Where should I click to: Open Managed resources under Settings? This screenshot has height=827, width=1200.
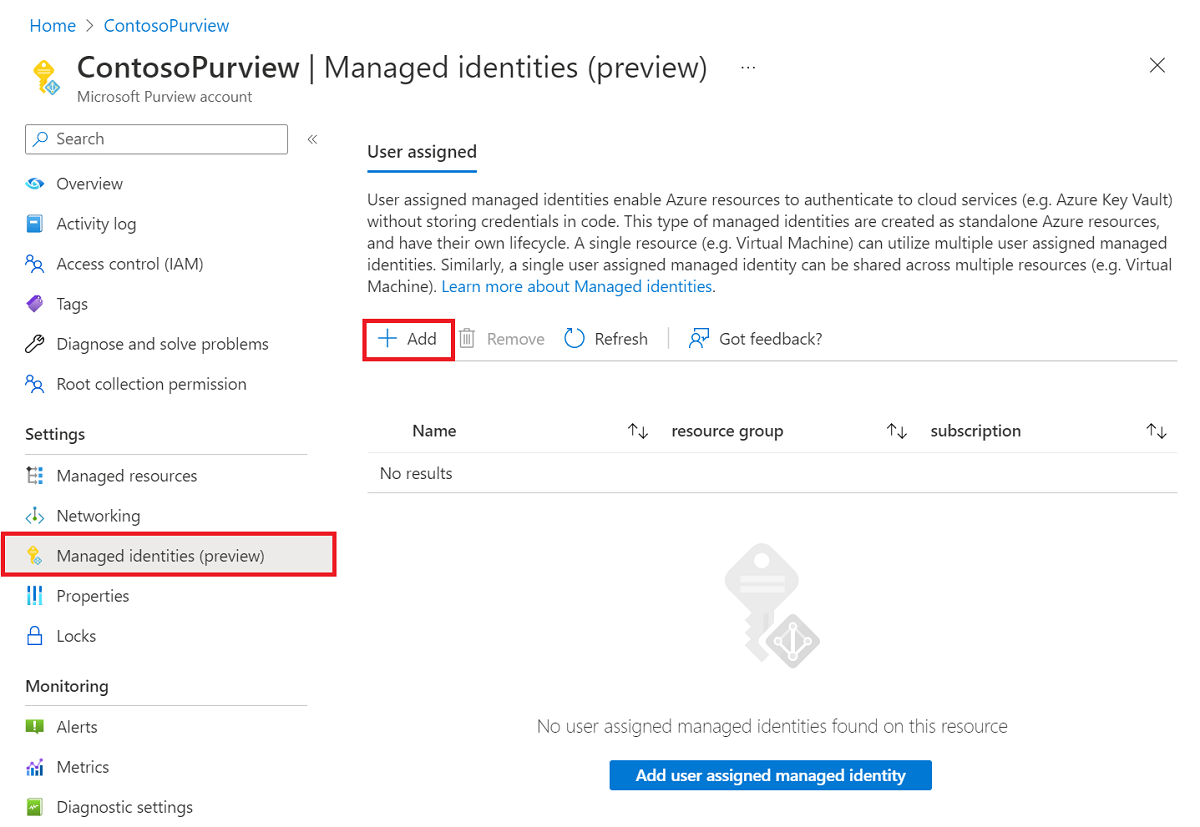click(126, 475)
